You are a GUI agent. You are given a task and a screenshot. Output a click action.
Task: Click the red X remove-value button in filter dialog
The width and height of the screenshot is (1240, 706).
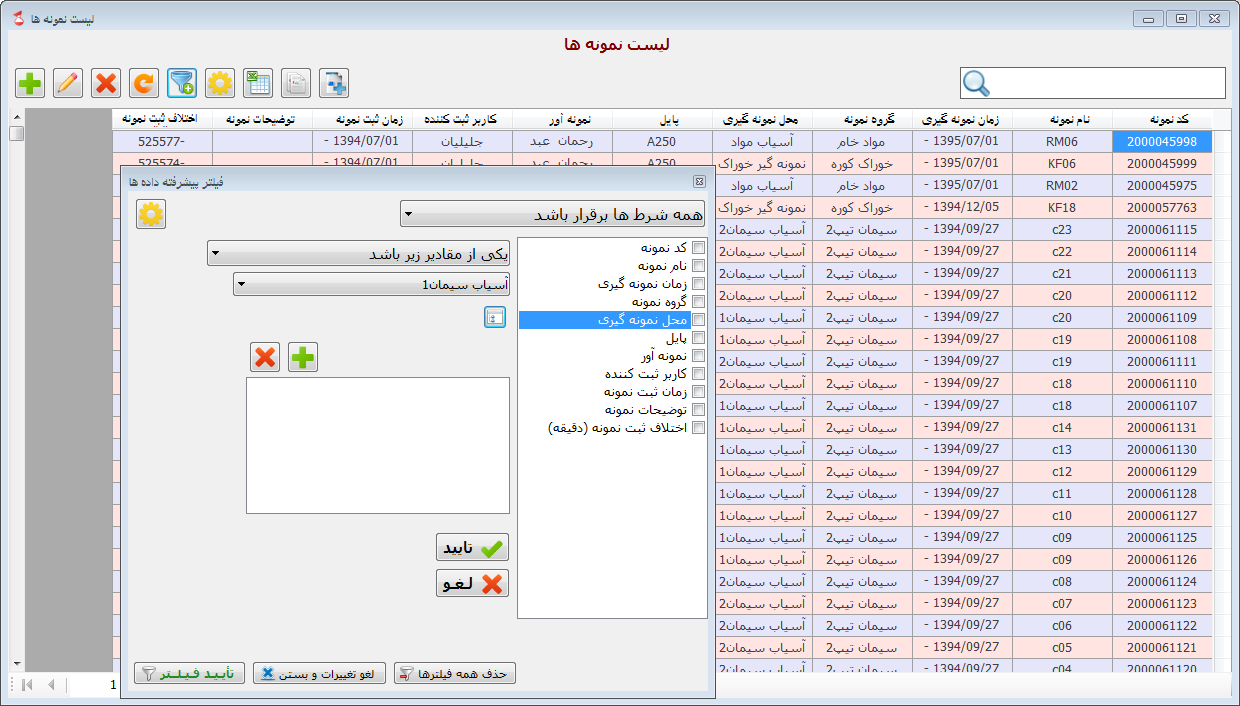click(x=265, y=357)
